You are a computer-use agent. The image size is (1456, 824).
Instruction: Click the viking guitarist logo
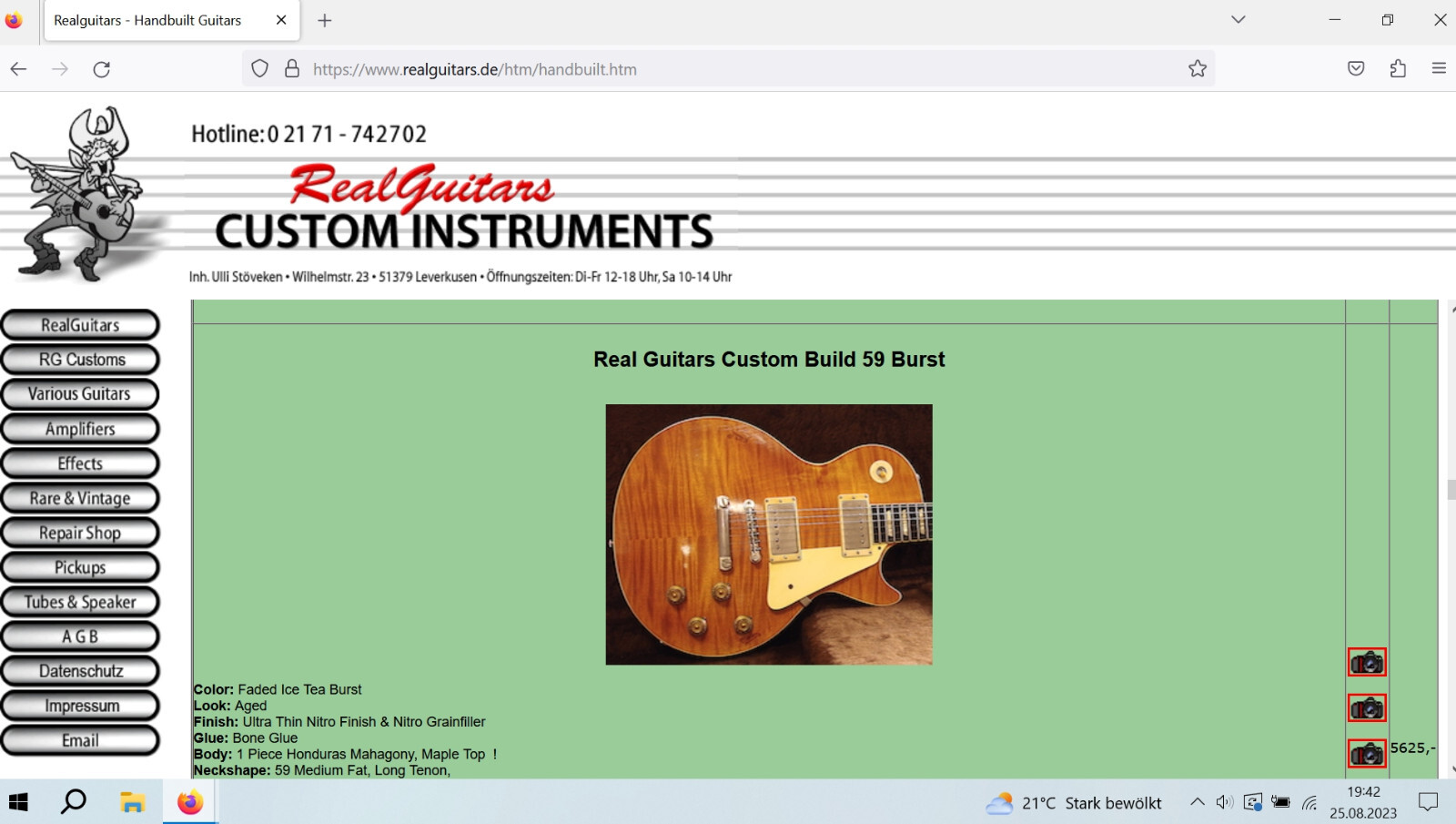pos(82,193)
